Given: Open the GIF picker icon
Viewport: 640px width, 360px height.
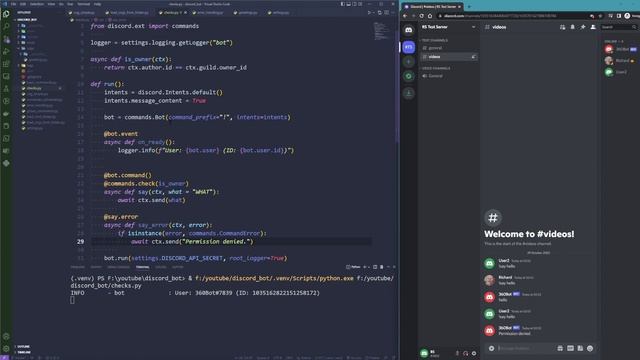Looking at the screenshot, I should (x=570, y=348).
